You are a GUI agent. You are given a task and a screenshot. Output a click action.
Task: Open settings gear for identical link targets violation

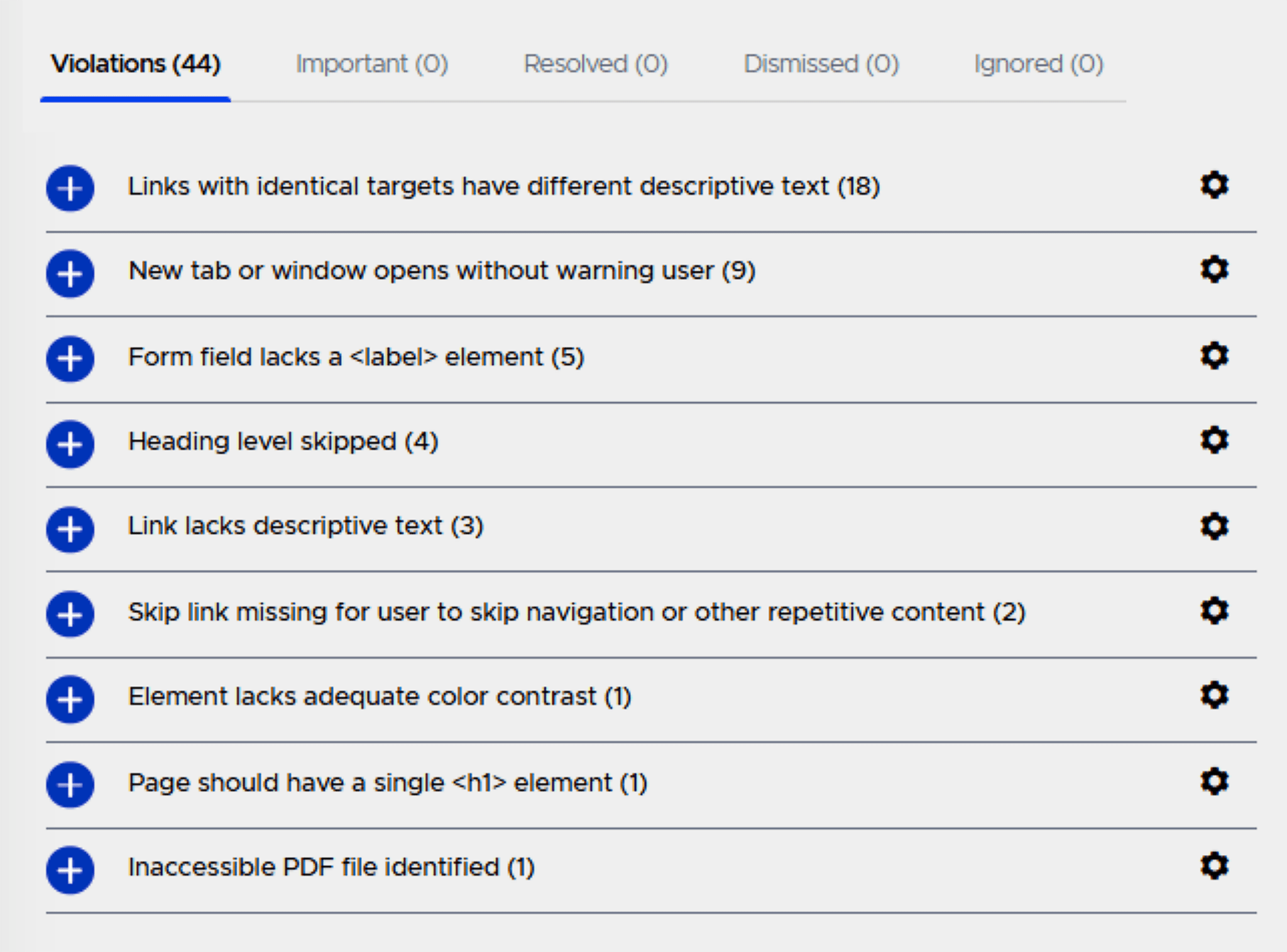[x=1214, y=185]
